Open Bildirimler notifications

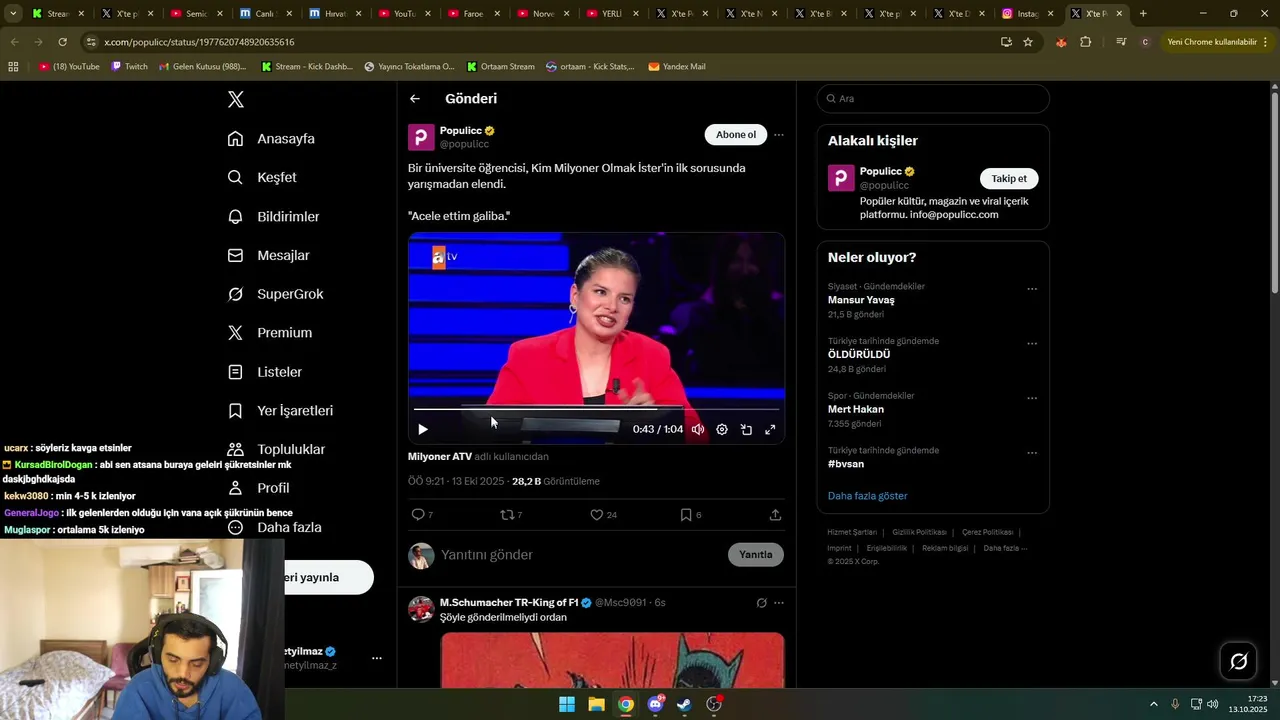pos(273,216)
